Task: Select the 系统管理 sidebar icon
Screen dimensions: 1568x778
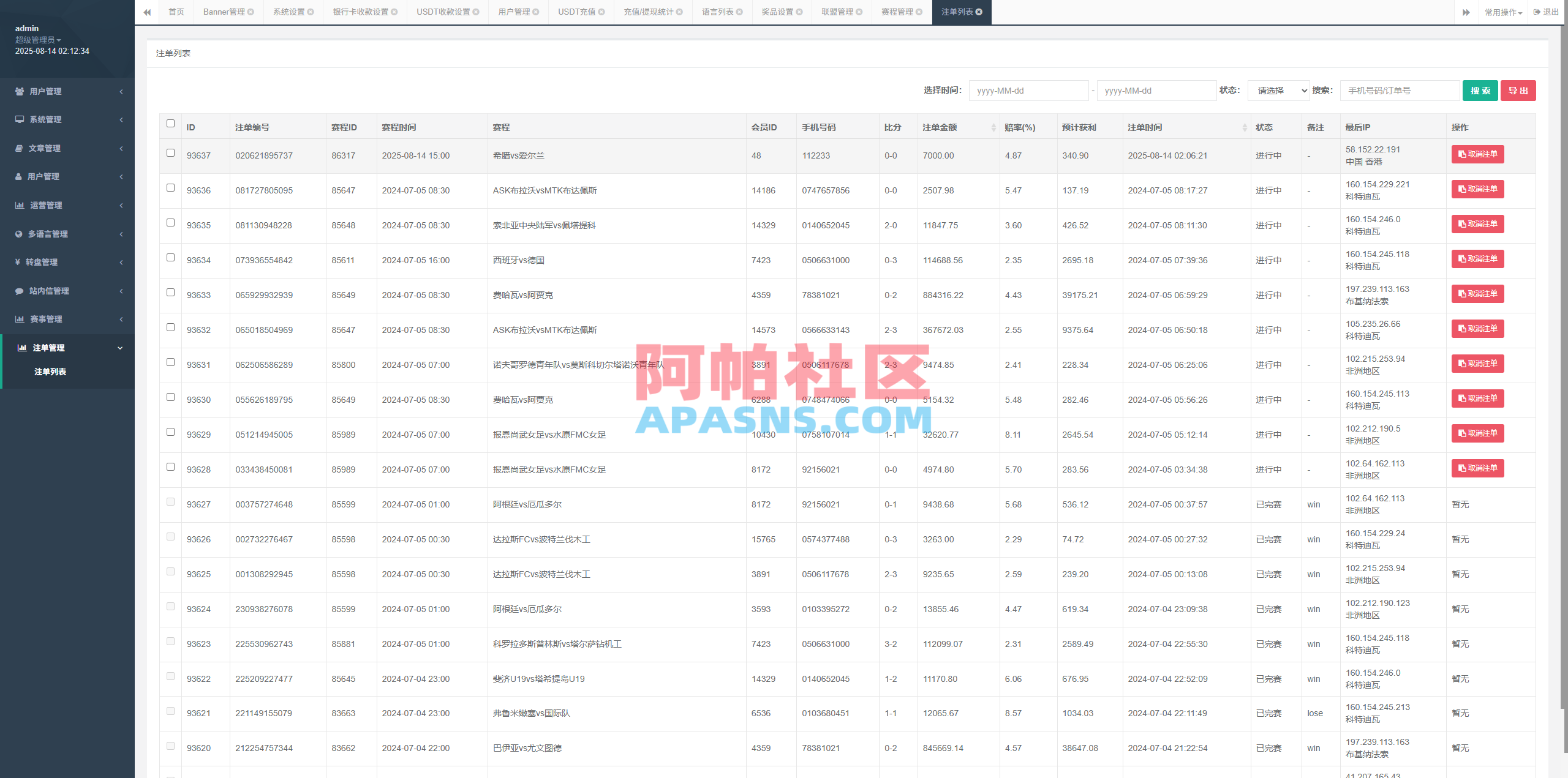Action: pyautogui.click(x=20, y=119)
